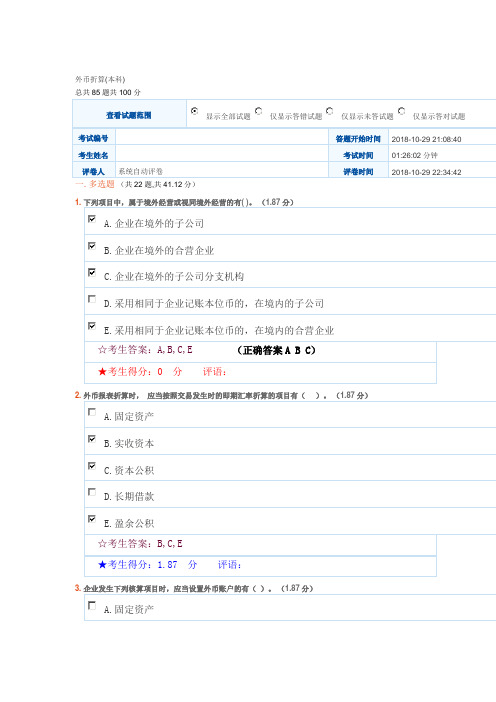Screen dimensions: 496x702
Task: Click the 系统自动评卷 value
Action: pos(141,171)
